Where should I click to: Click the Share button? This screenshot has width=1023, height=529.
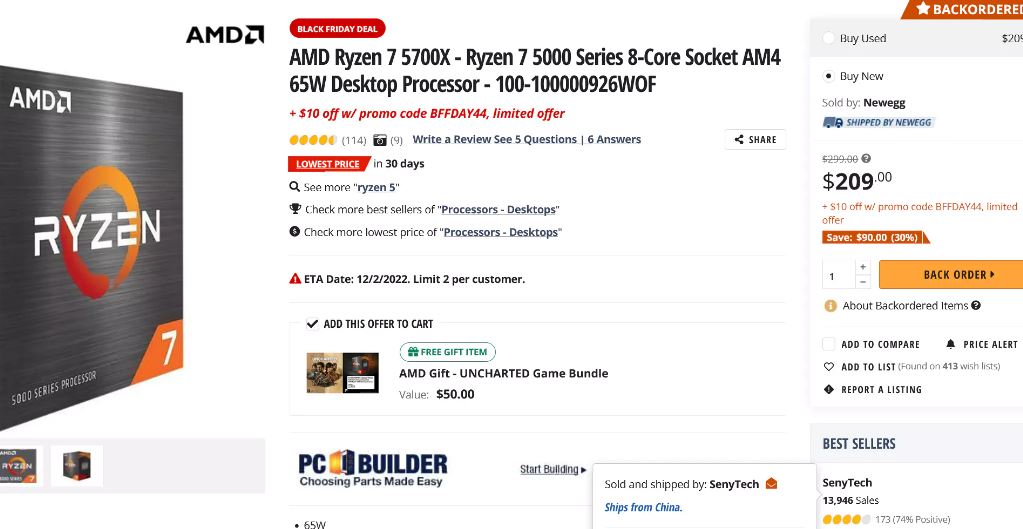click(755, 140)
